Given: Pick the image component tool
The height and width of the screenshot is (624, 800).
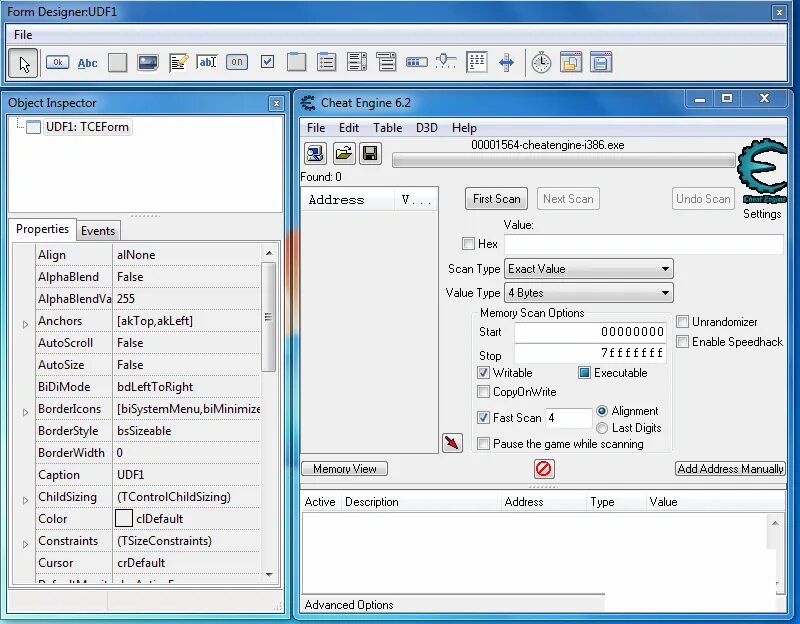Looking at the screenshot, I should [x=147, y=63].
